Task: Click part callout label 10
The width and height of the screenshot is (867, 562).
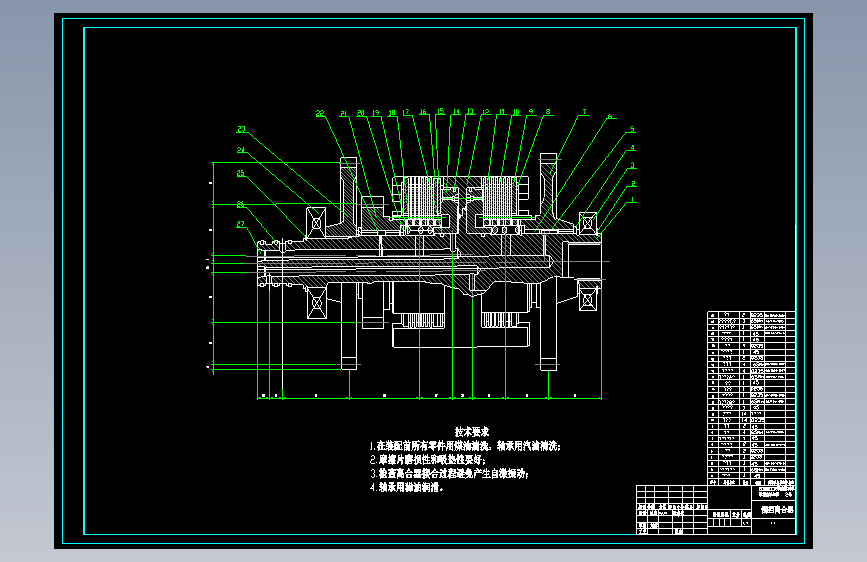Action: click(x=516, y=112)
